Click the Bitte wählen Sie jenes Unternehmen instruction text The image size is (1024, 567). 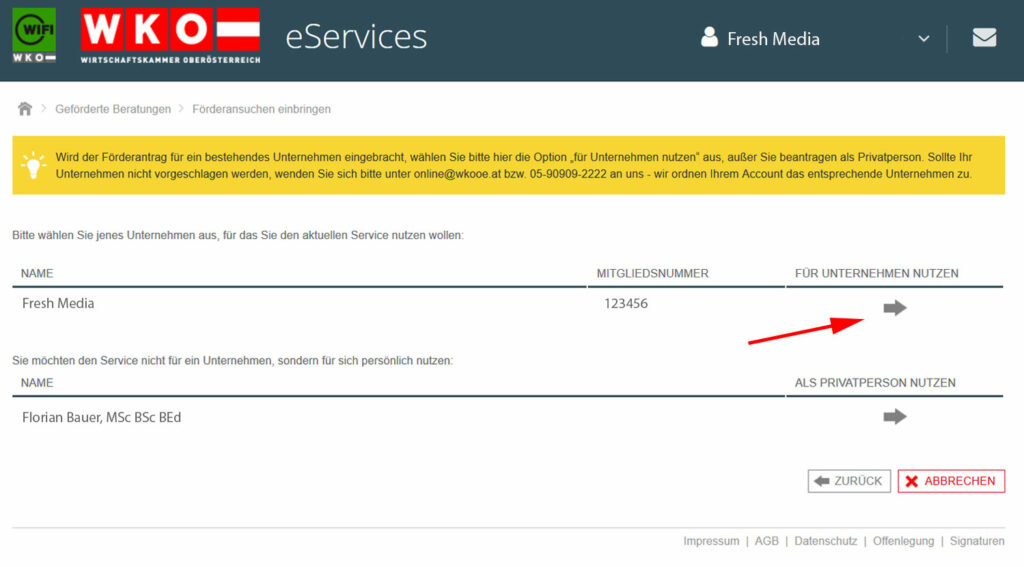pyautogui.click(x=238, y=235)
